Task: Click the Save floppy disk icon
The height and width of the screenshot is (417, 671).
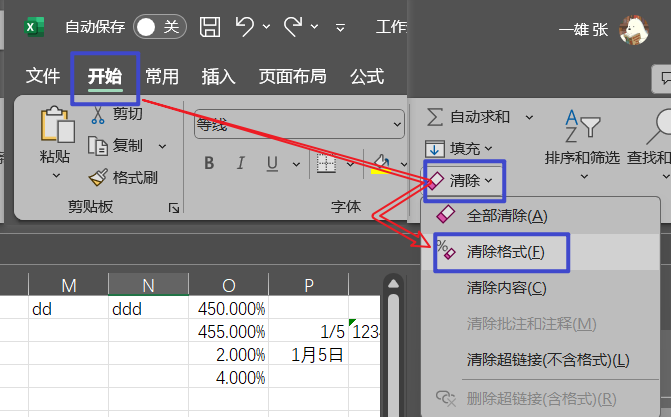Action: tap(210, 27)
